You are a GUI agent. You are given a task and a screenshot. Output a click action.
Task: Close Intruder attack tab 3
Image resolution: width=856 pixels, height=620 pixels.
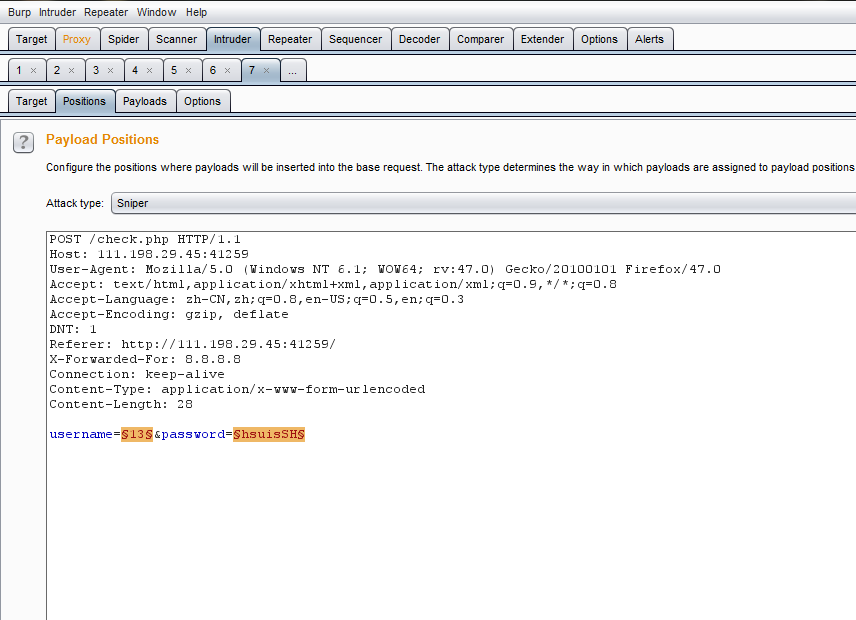pos(111,71)
